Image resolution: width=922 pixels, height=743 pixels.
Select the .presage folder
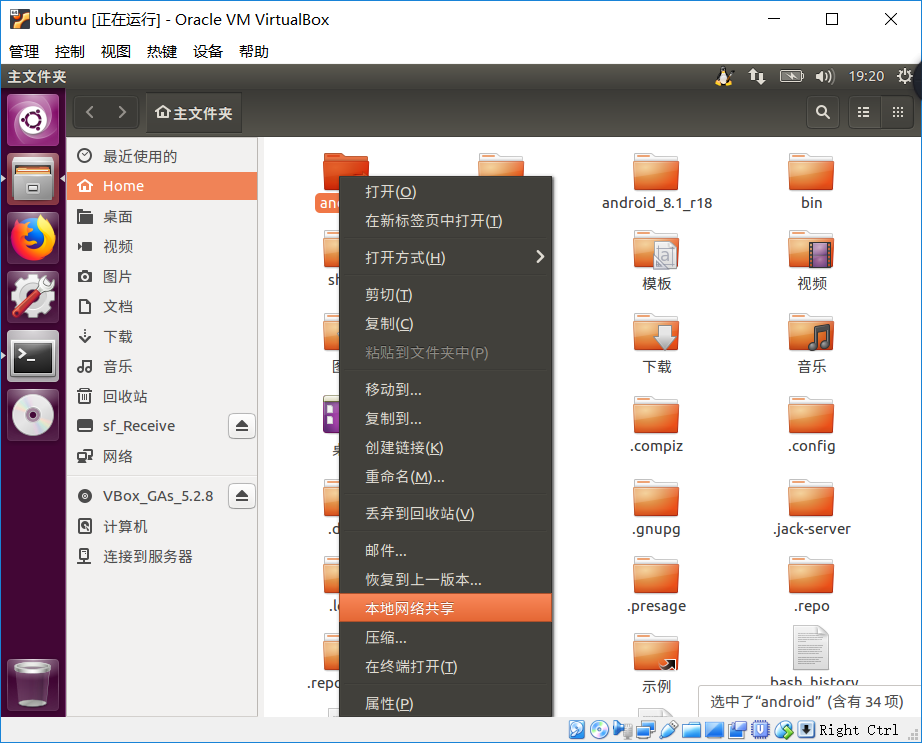(656, 585)
